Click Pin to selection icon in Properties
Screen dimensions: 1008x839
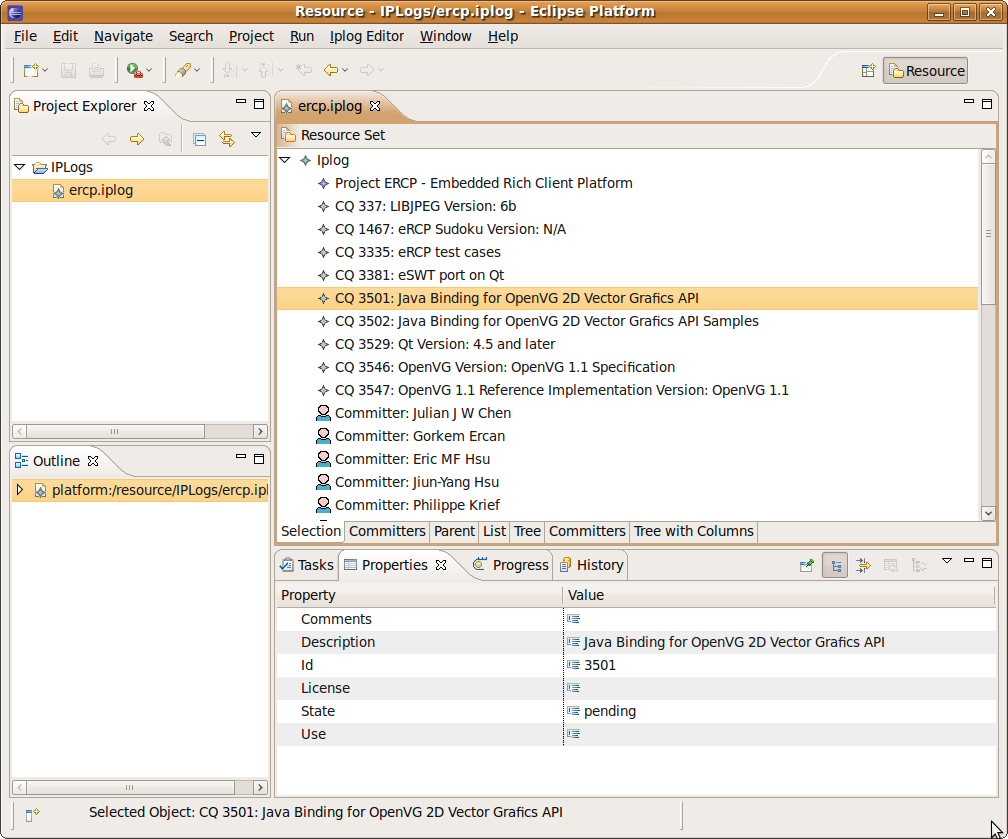(807, 566)
